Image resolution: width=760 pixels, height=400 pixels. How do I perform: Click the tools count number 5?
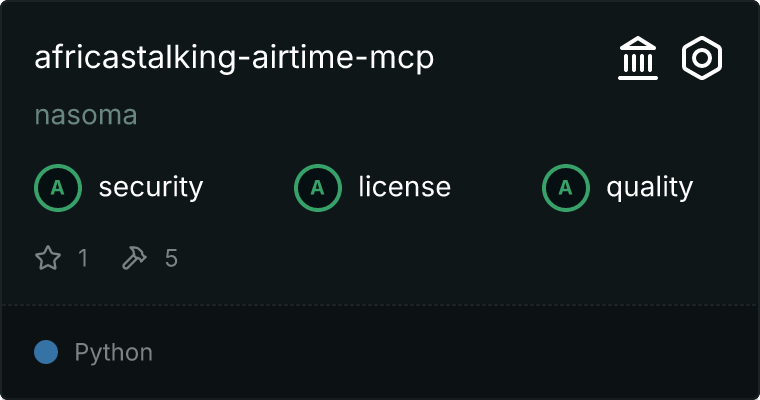[171, 258]
